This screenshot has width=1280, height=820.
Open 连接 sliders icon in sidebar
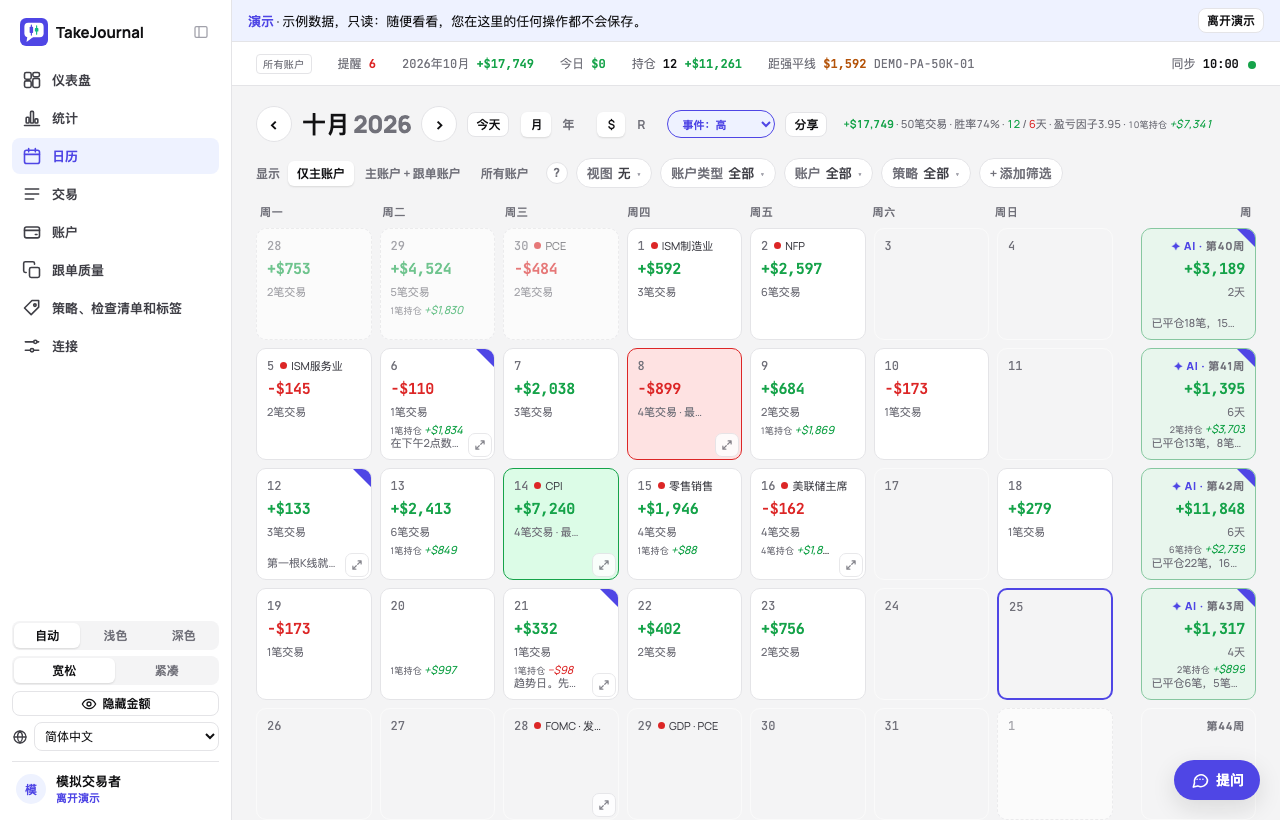[32, 346]
